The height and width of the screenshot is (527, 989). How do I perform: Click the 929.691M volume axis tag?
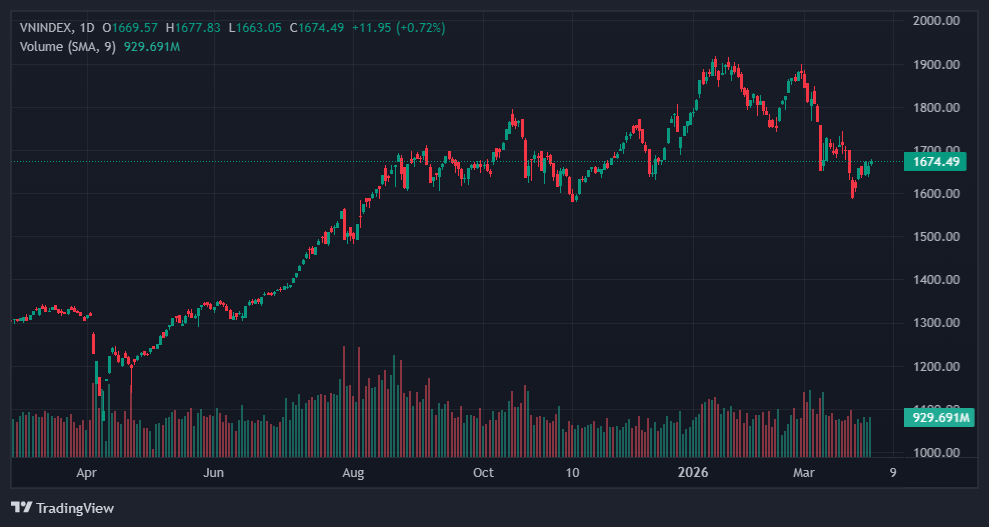pyautogui.click(x=936, y=417)
